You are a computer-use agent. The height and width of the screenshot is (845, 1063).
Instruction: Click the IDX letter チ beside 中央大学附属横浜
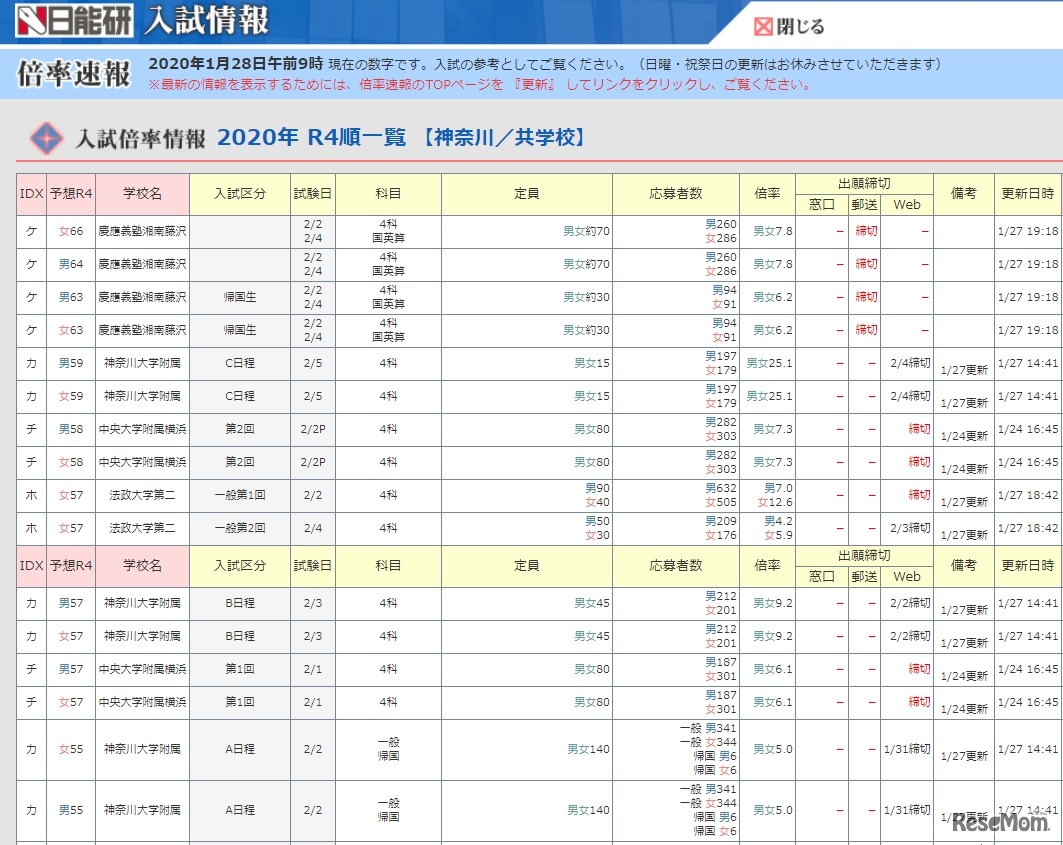[x=30, y=430]
